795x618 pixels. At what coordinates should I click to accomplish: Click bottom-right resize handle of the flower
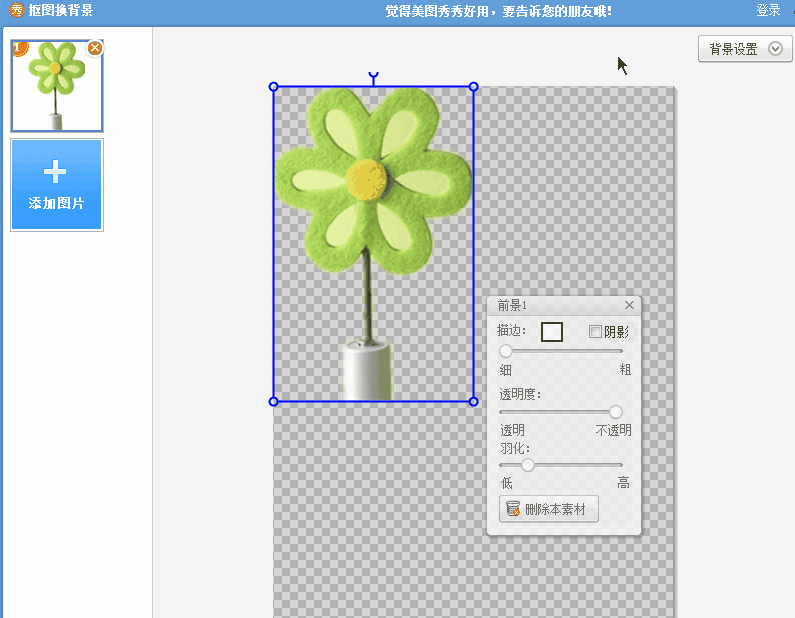coord(473,402)
